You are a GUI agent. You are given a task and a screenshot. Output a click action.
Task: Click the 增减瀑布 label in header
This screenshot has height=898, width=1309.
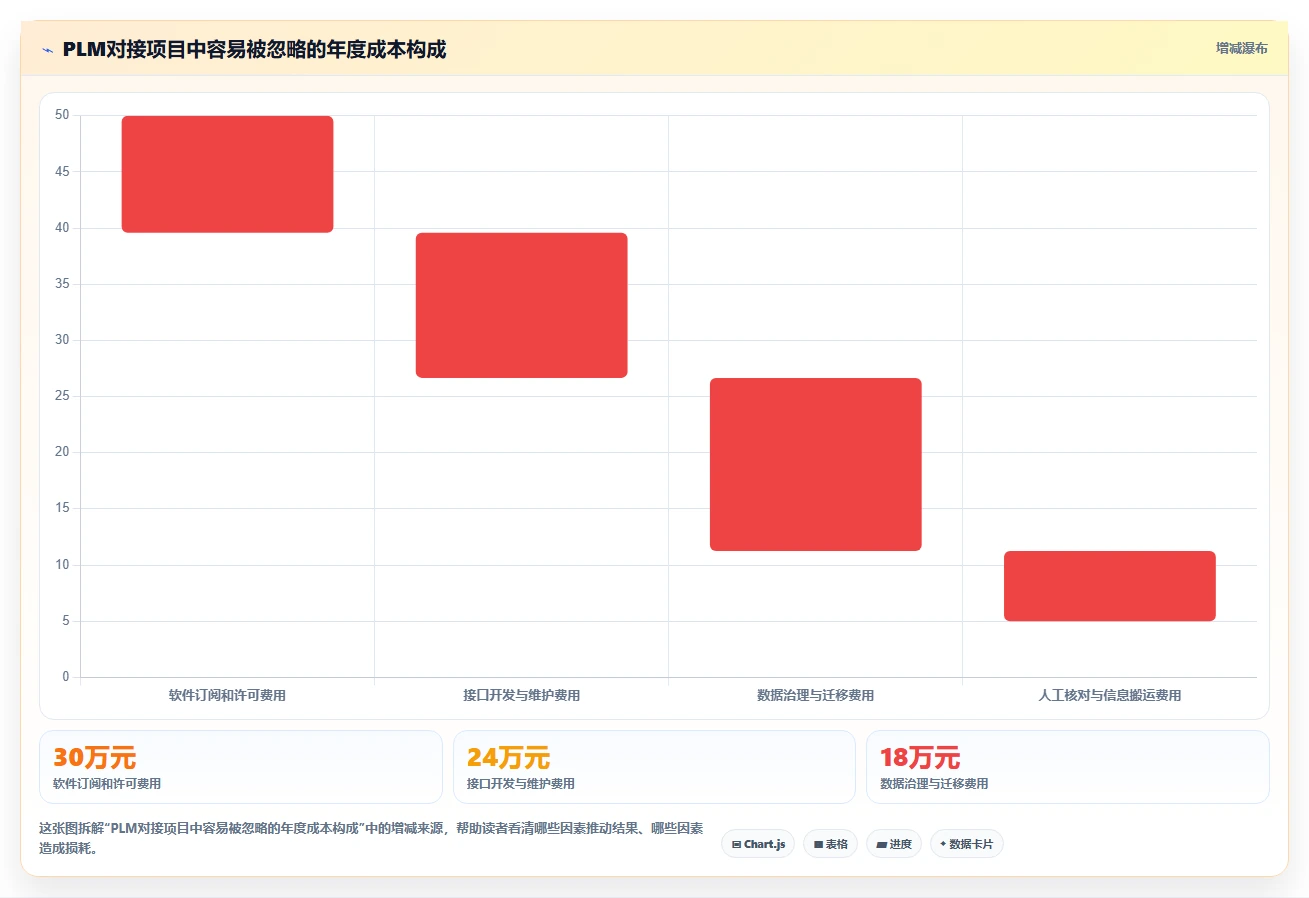(1241, 48)
